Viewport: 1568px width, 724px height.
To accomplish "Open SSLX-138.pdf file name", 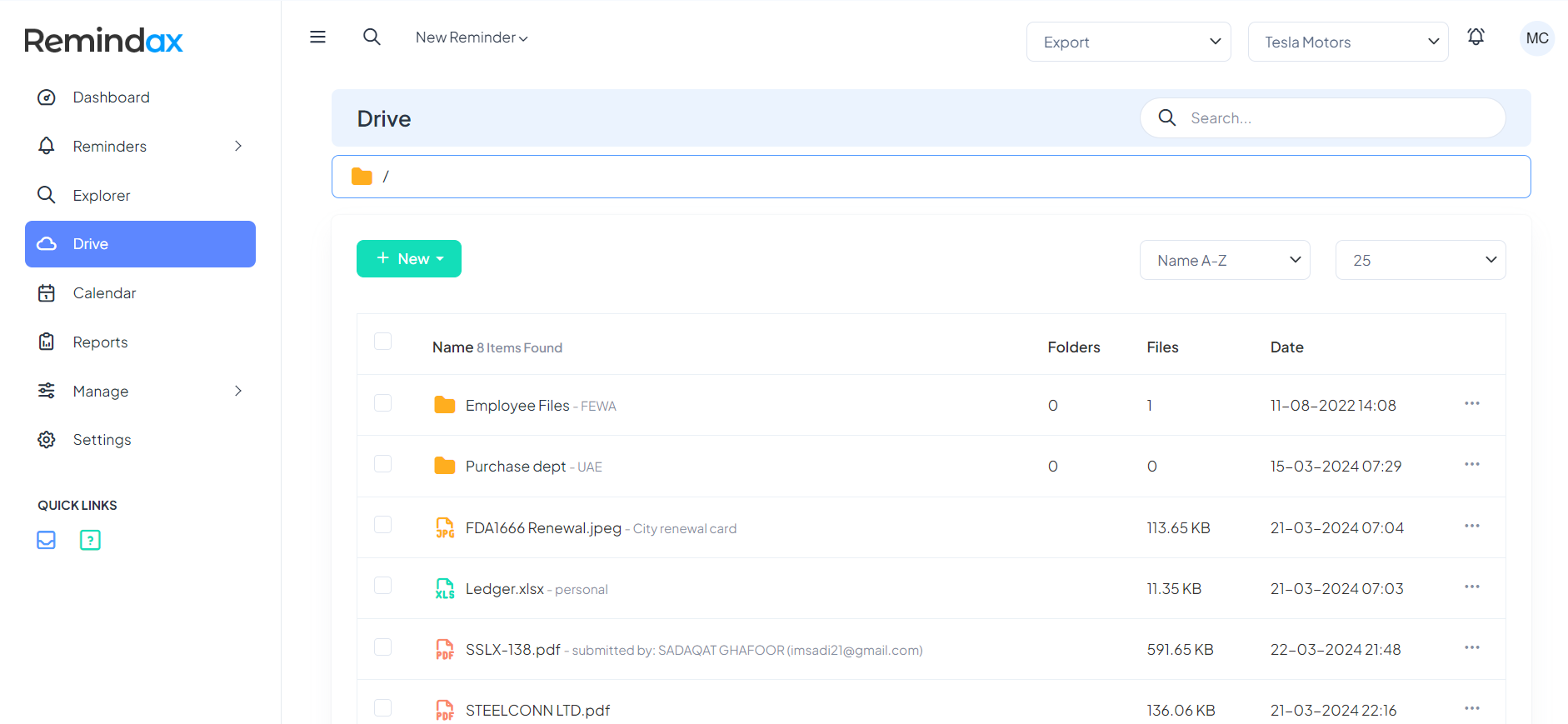I will pyautogui.click(x=513, y=650).
